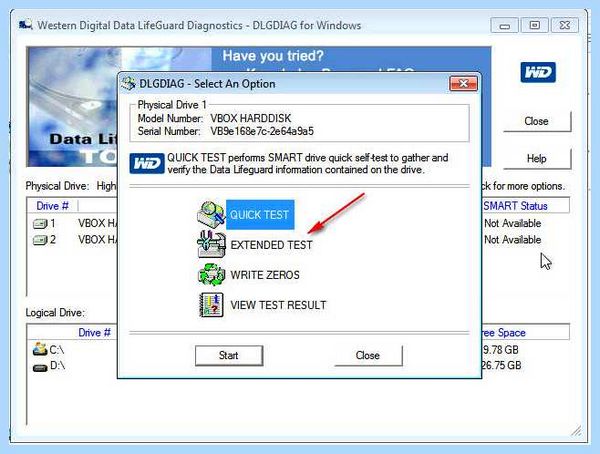This screenshot has width=600, height=454.
Task: Click the physical drive 1 disk icon
Action: [40, 224]
